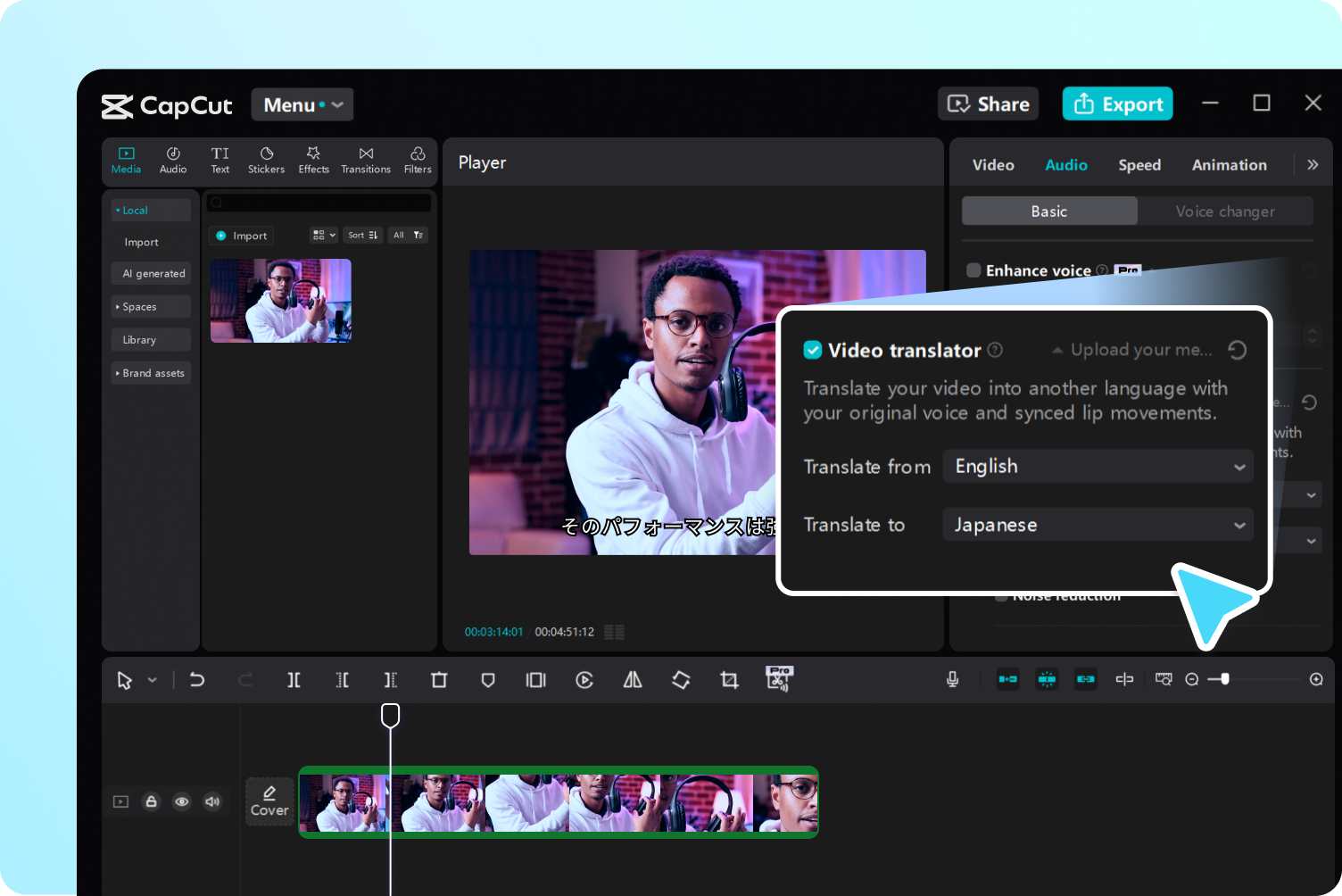Switch to the Speed properties tab

1139,165
